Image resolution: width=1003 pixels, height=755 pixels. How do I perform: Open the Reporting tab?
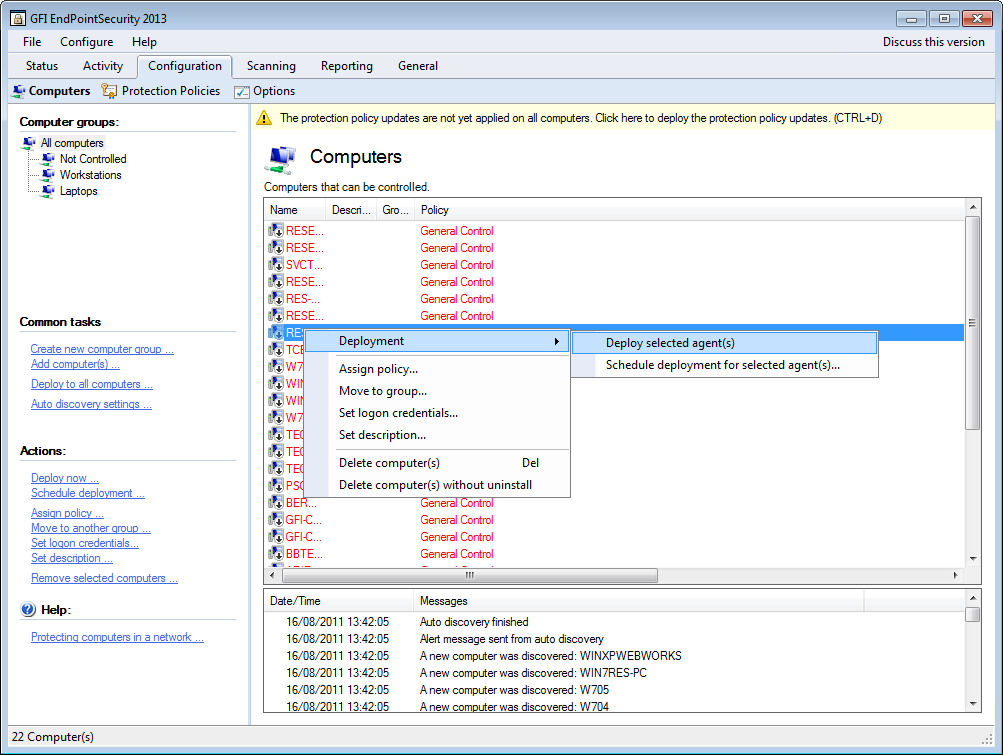coord(346,66)
